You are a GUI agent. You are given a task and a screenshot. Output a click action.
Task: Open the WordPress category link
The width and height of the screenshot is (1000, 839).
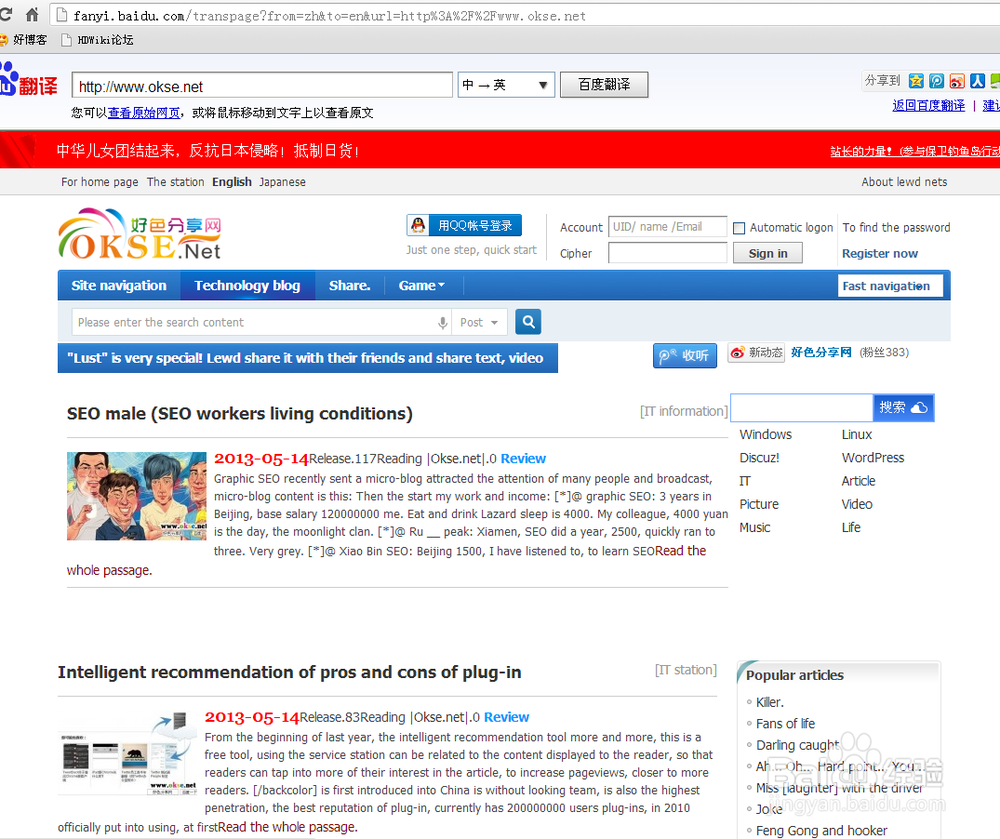pyautogui.click(x=872, y=458)
